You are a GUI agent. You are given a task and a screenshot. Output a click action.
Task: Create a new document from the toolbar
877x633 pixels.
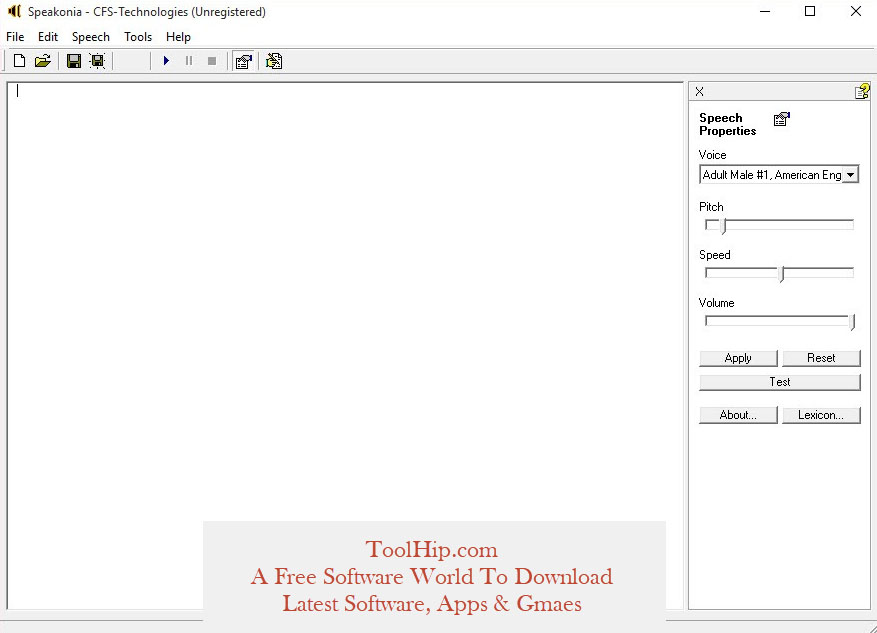(x=20, y=60)
